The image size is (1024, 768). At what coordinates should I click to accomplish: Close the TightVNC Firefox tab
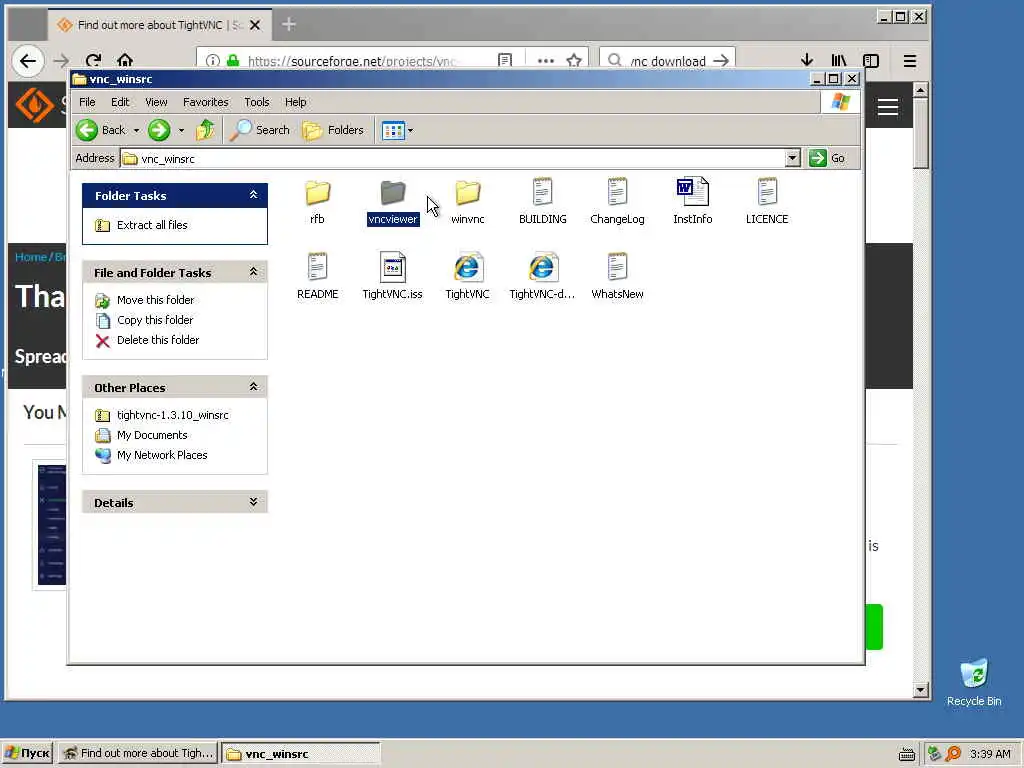click(x=255, y=25)
